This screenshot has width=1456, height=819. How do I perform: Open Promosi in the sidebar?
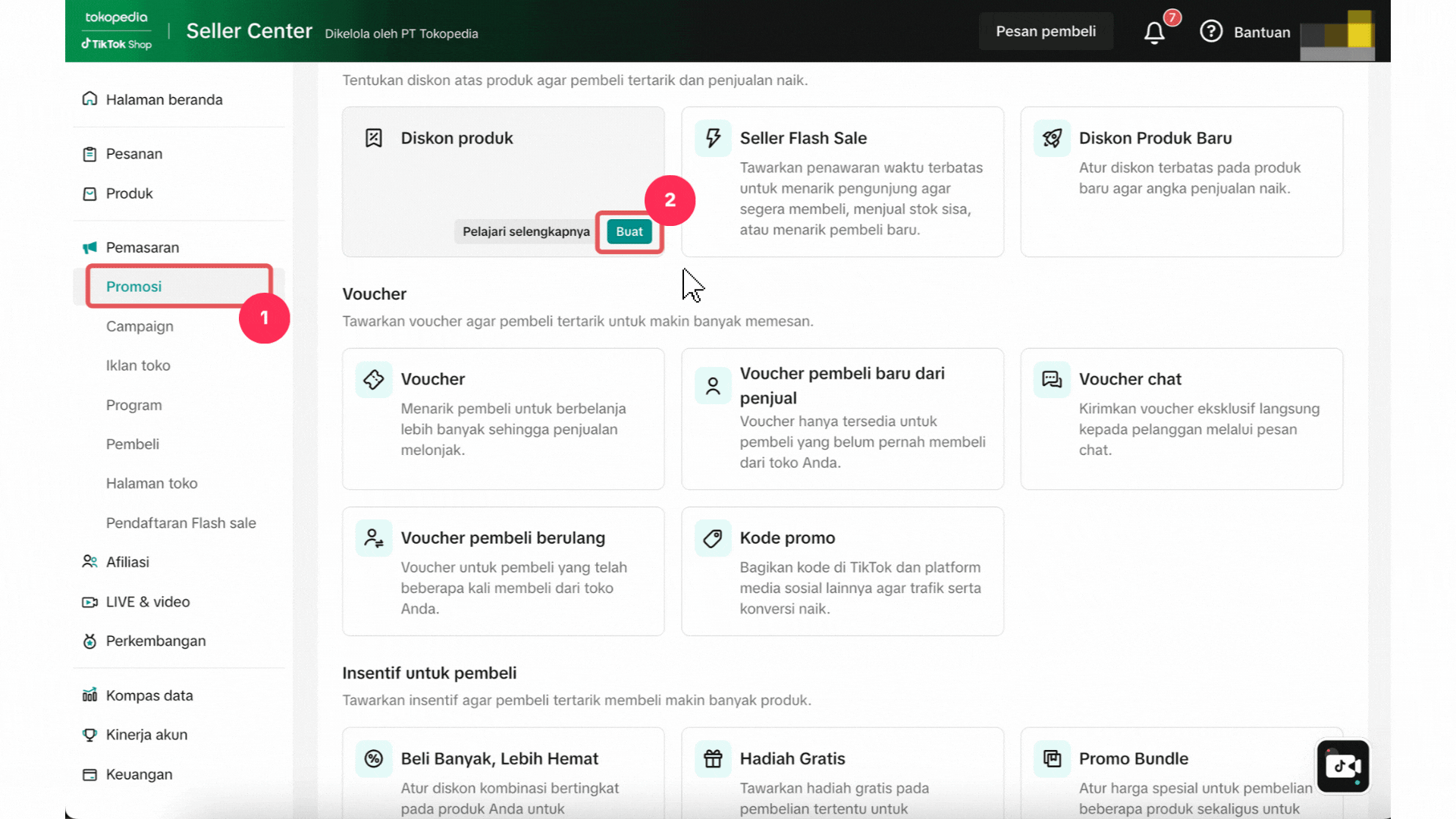tap(134, 287)
